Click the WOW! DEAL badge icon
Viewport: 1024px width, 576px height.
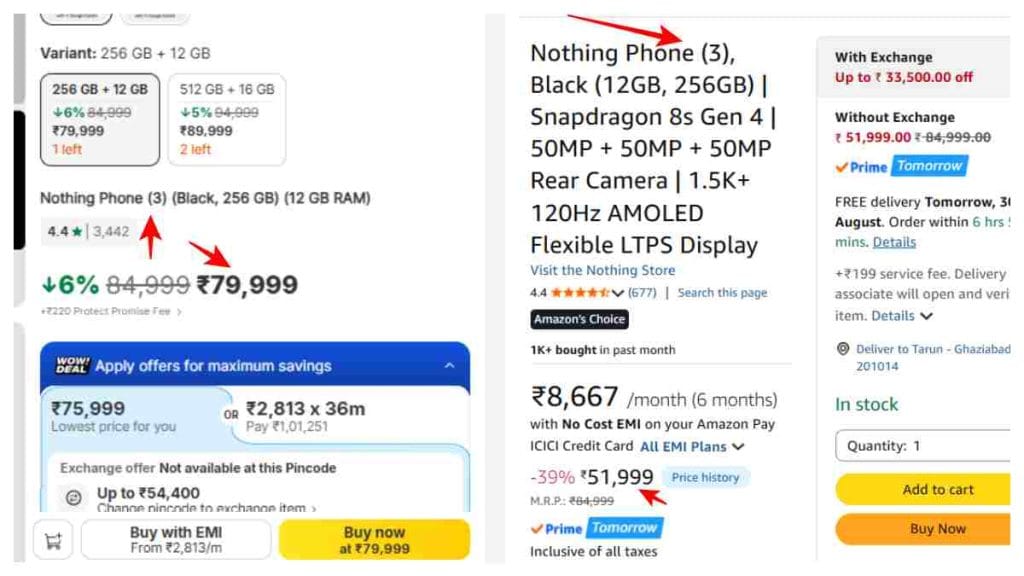72,365
